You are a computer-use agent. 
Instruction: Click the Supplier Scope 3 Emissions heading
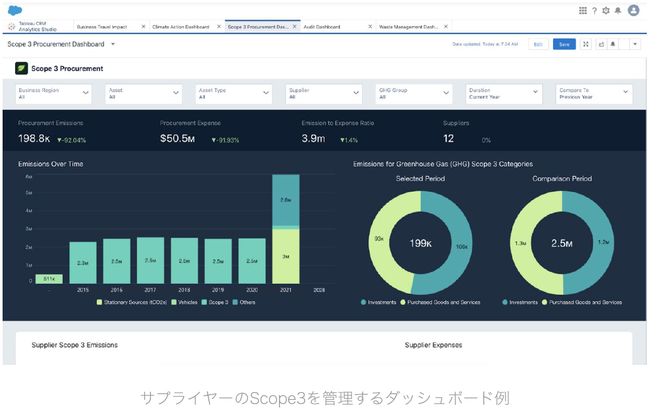click(x=75, y=345)
